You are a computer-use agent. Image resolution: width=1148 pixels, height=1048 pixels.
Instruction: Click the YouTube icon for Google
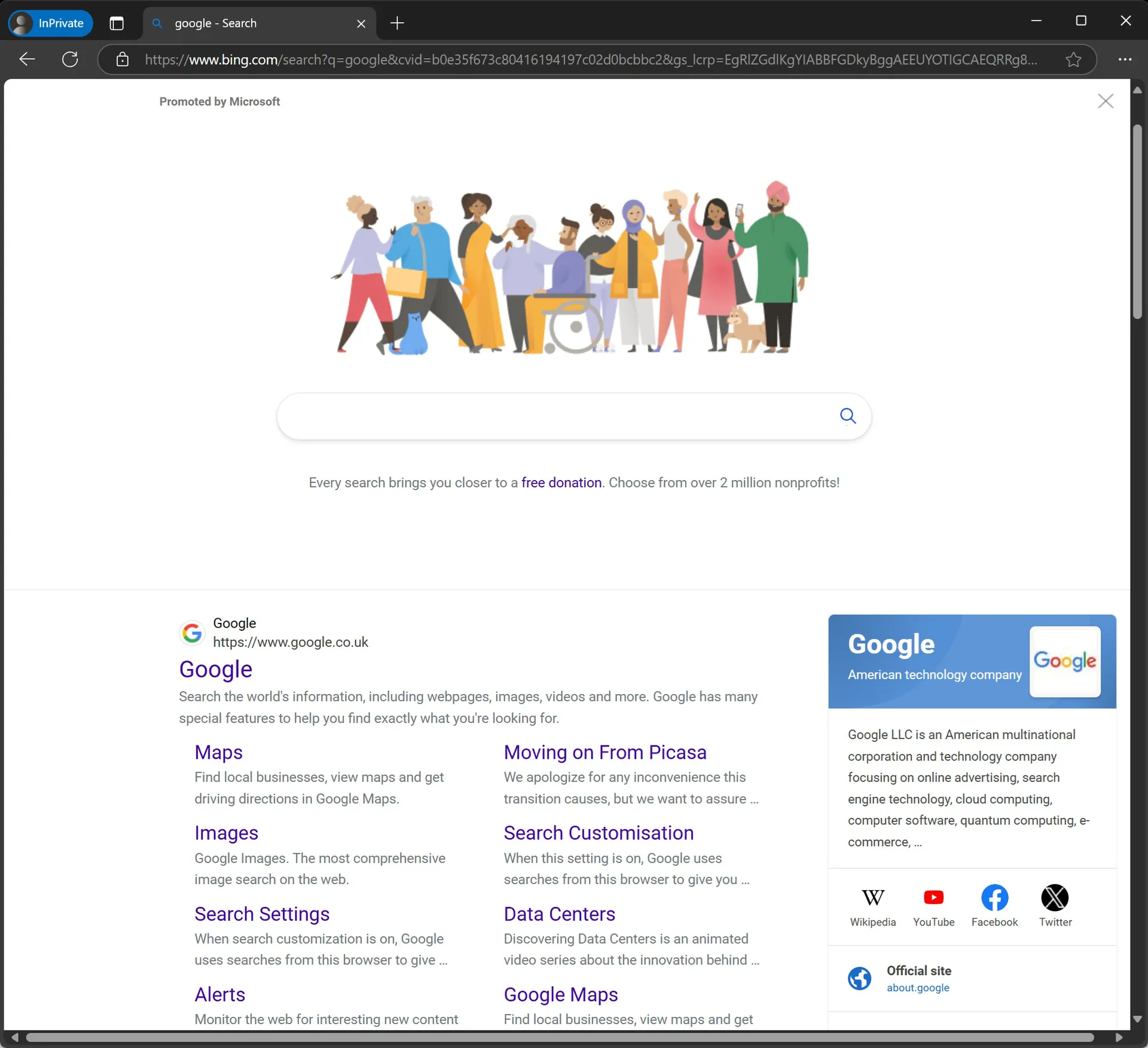point(933,897)
